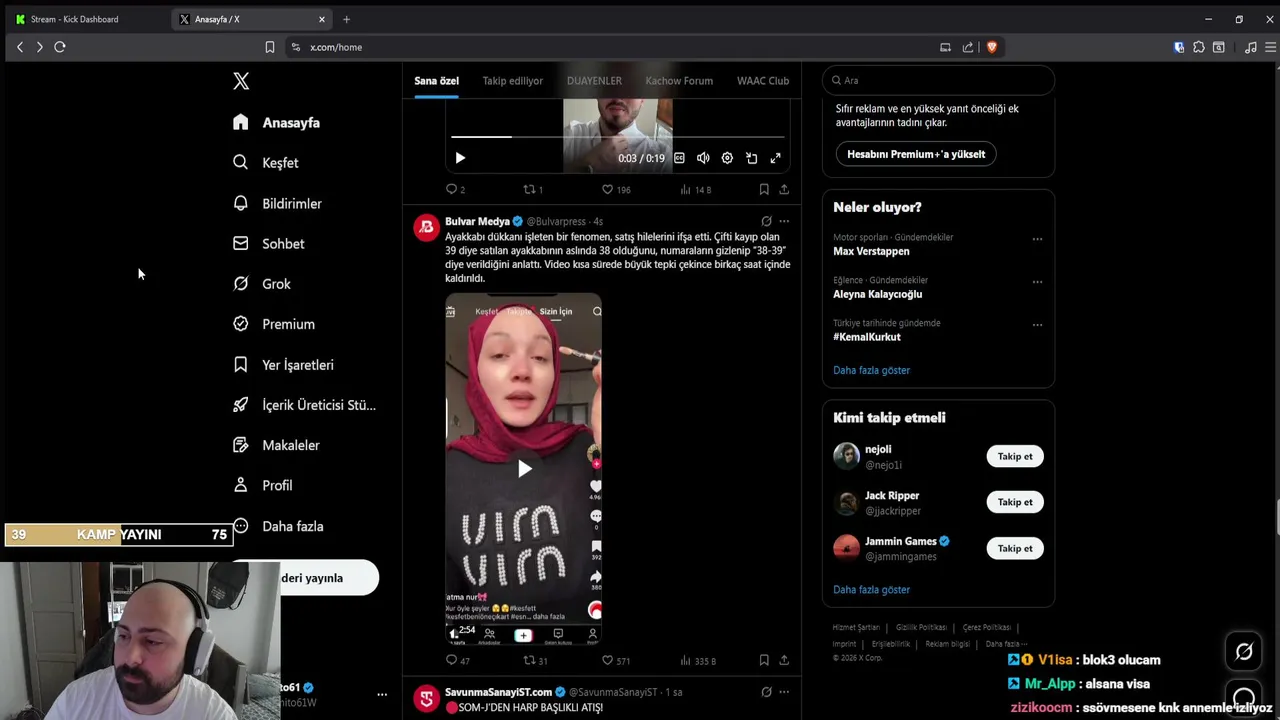1280x720 pixels.
Task: Play the top video in feed
Action: click(460, 158)
